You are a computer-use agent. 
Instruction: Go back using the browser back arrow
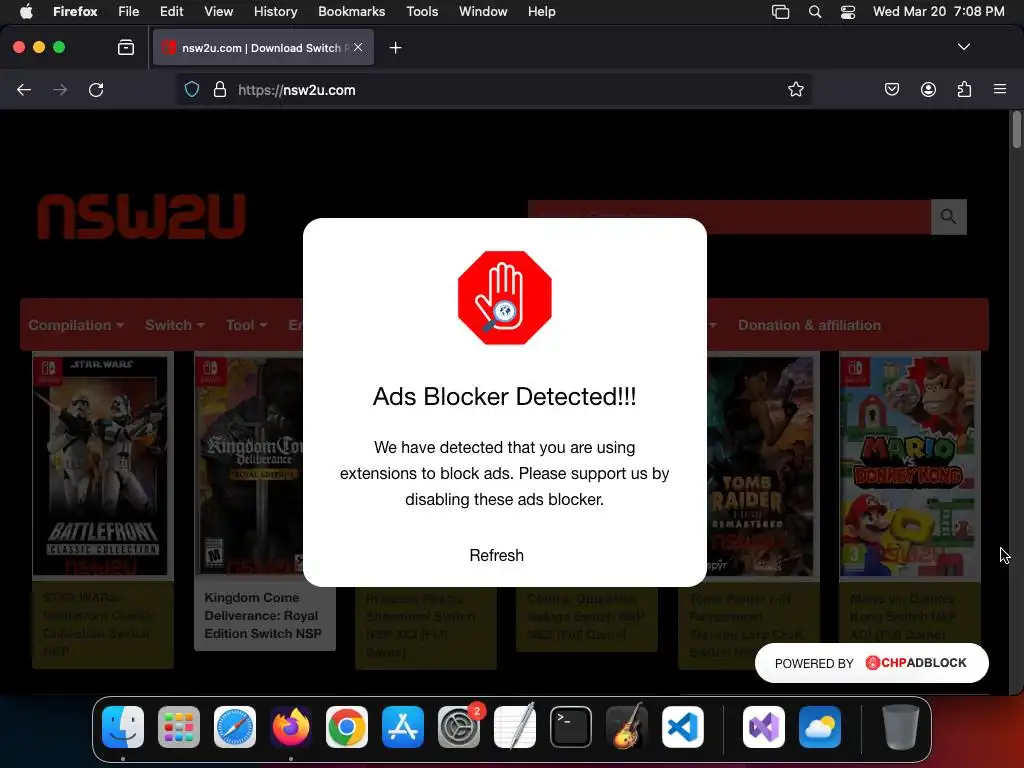pos(24,90)
